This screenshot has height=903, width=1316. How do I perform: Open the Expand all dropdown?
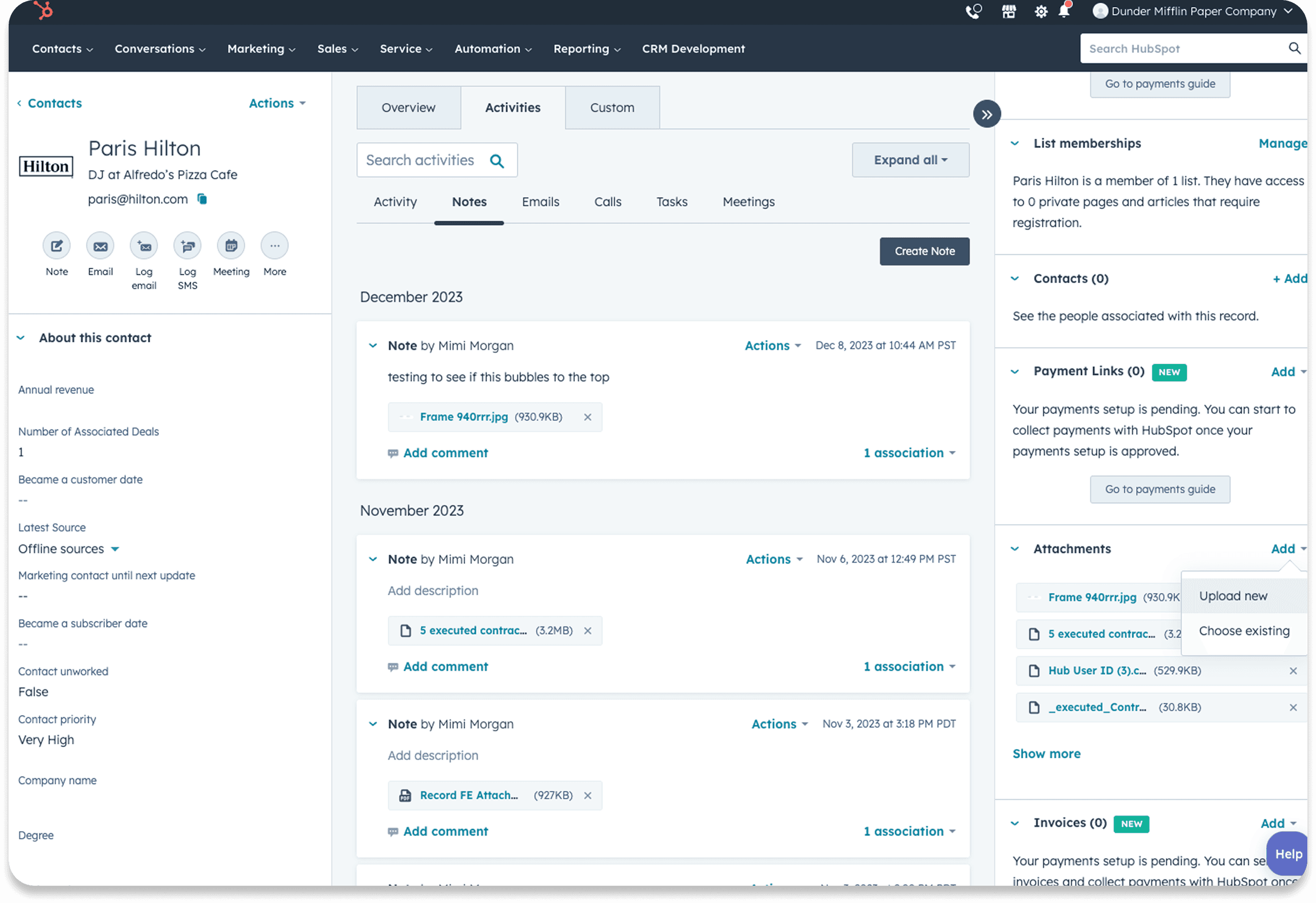910,160
